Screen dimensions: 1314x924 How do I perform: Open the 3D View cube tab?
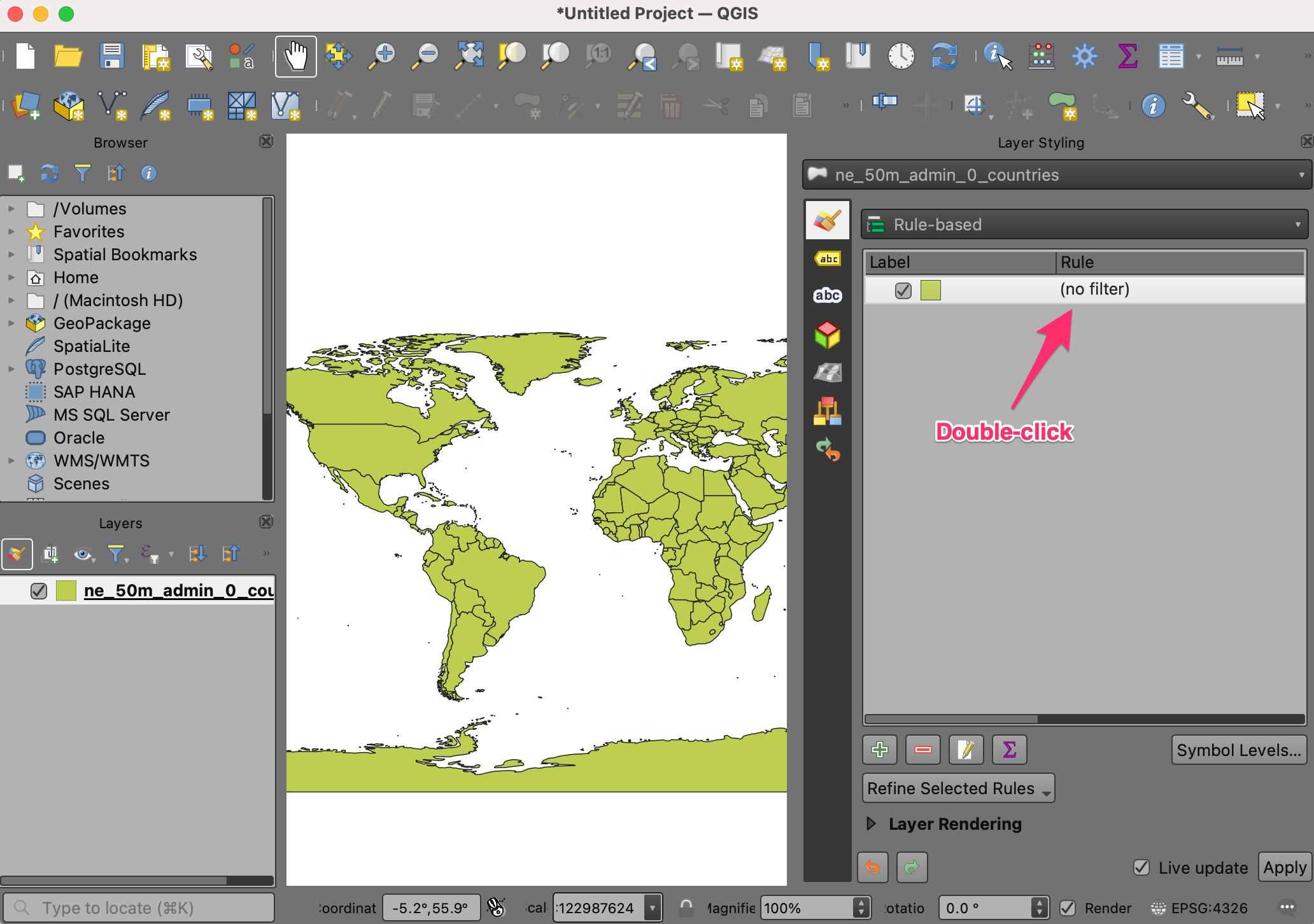click(827, 335)
